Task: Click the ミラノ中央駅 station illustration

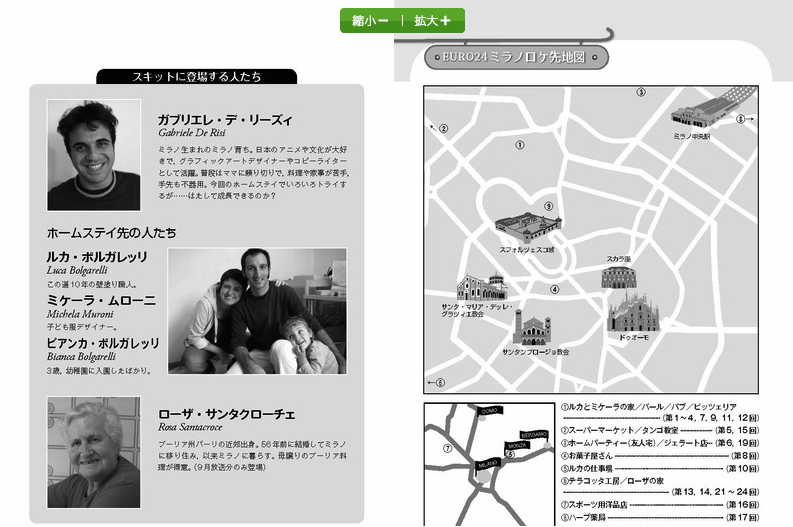Action: (700, 115)
